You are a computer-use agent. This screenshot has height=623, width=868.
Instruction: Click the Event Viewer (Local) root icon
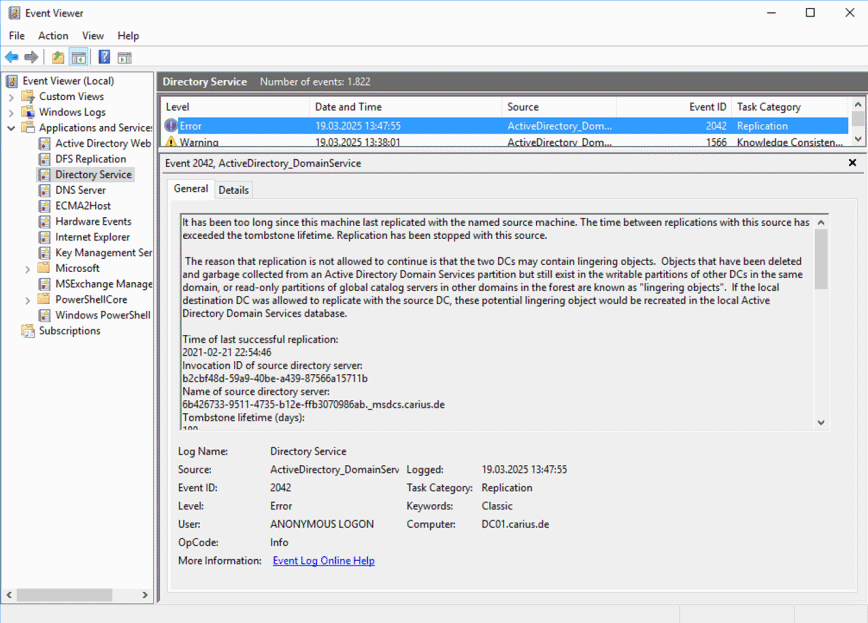pyautogui.click(x=12, y=81)
